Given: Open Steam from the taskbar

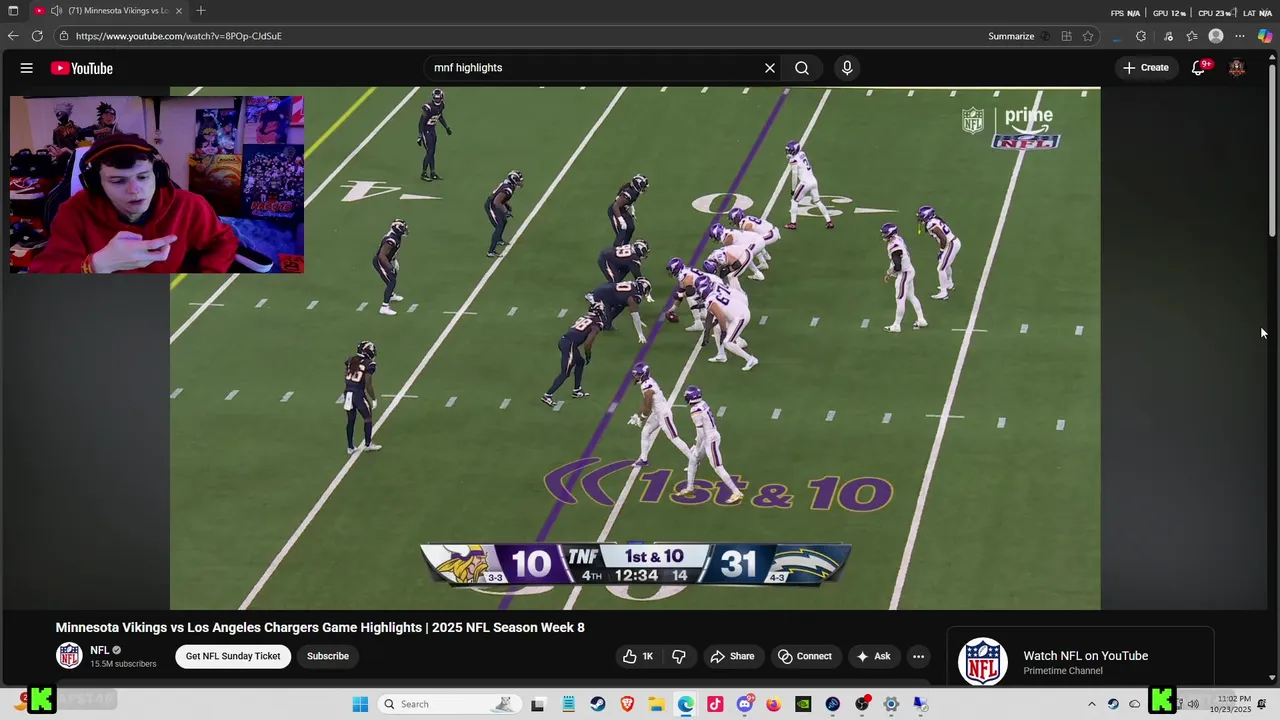Looking at the screenshot, I should coord(597,704).
